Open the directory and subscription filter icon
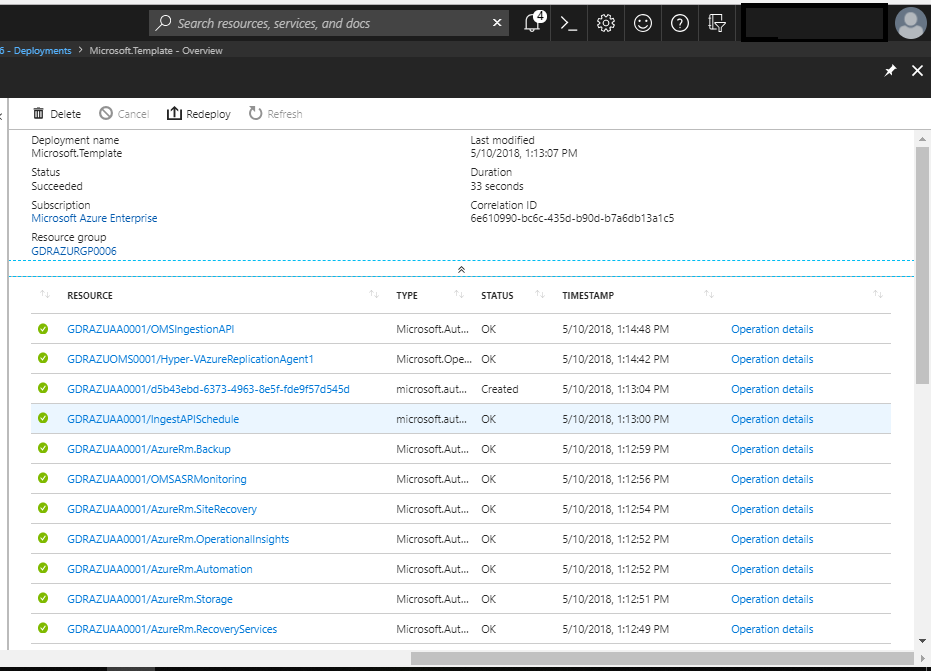Image resolution: width=931 pixels, height=671 pixels. point(717,23)
